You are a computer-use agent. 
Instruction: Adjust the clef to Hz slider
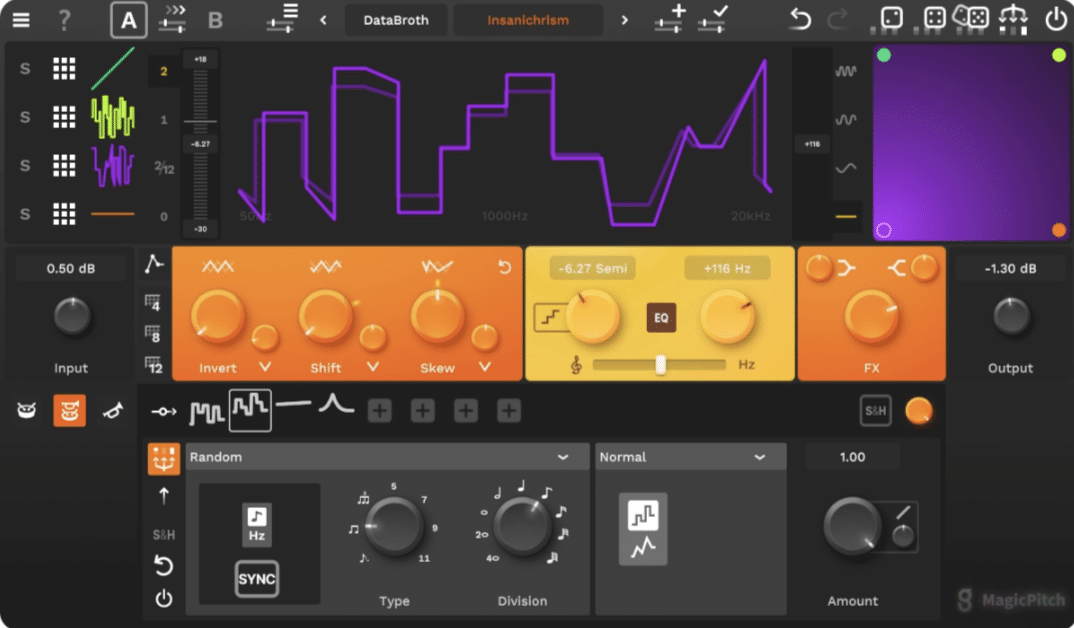[659, 364]
